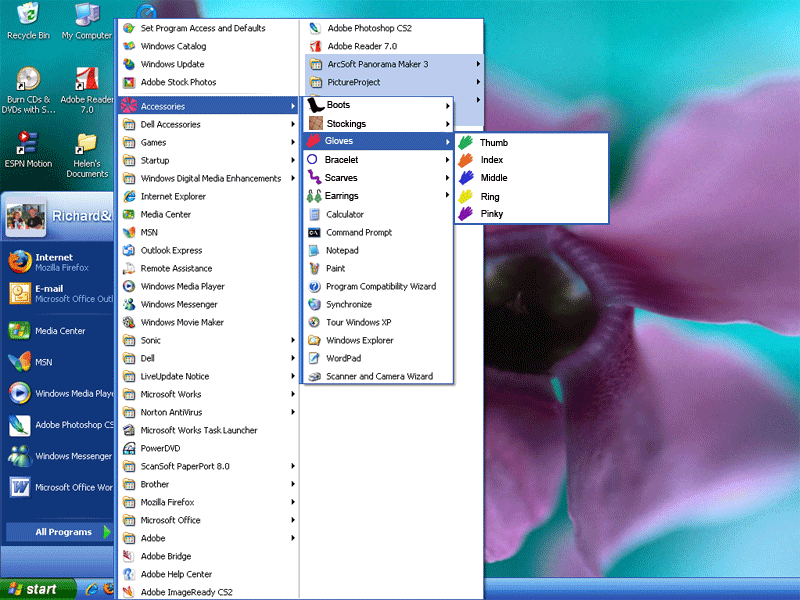This screenshot has width=800, height=600.
Task: Open Adobe Photoshop CS2 menu entry
Action: [x=393, y=28]
